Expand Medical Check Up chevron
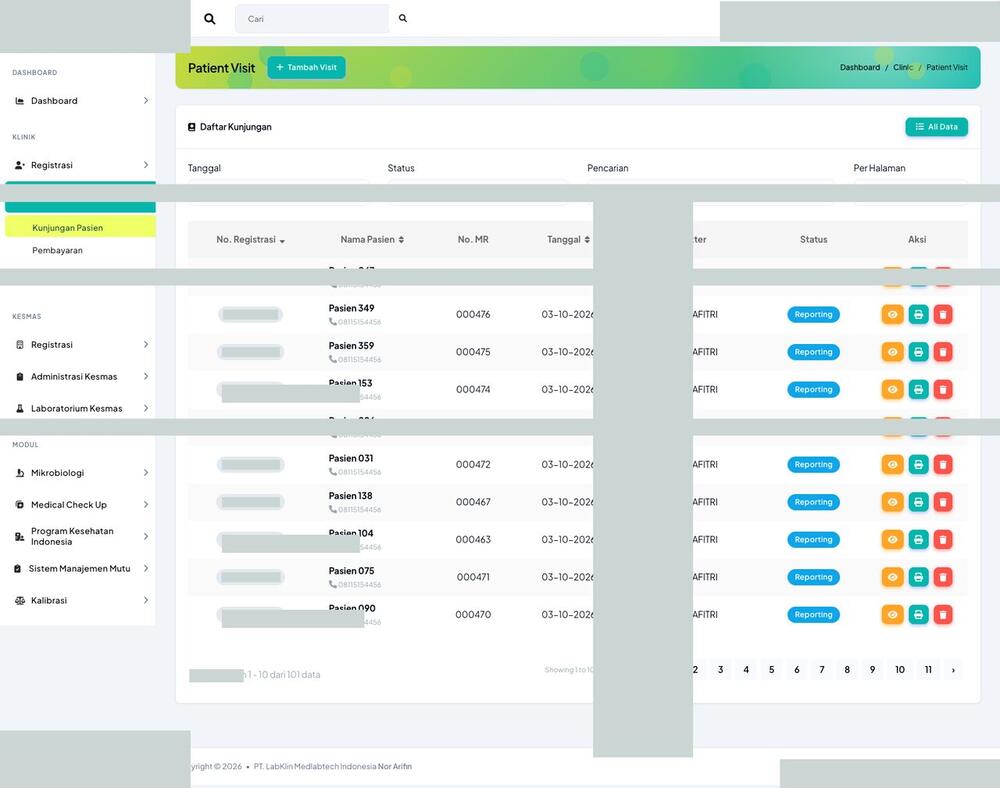 pos(146,505)
